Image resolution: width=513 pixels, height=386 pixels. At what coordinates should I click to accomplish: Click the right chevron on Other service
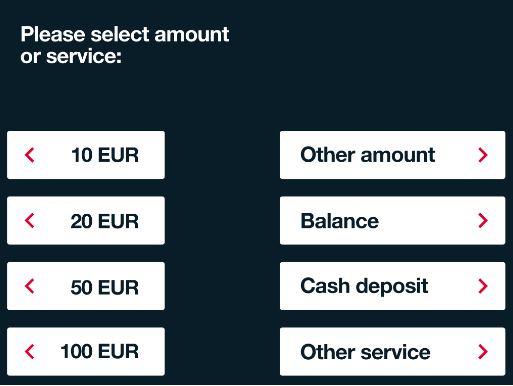click(x=483, y=352)
